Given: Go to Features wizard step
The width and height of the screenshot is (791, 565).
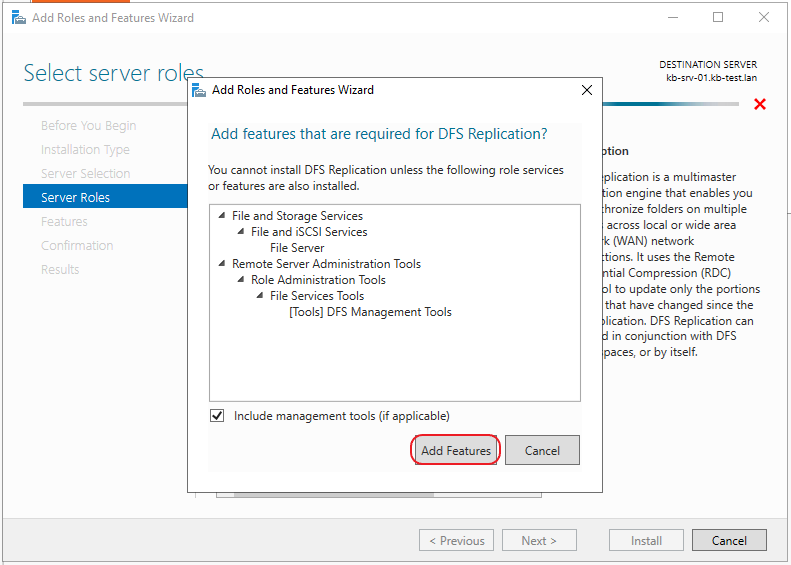Looking at the screenshot, I should 64,221.
